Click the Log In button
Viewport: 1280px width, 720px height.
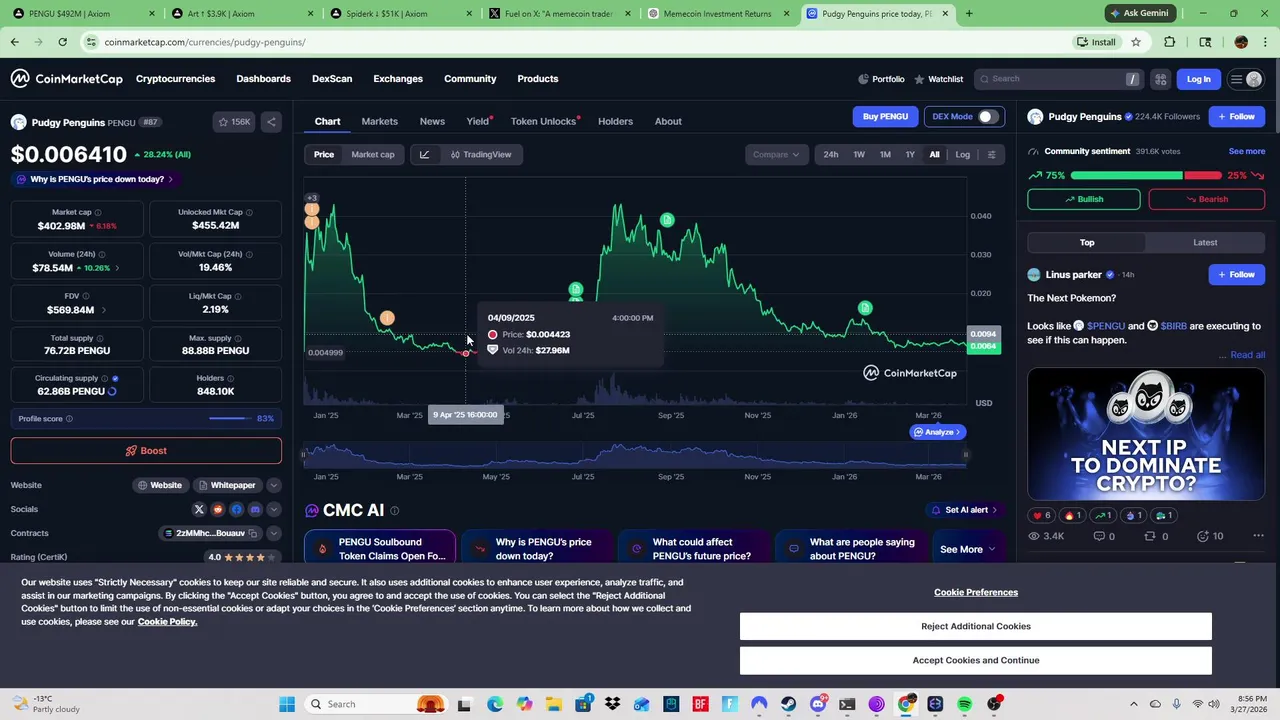[1198, 79]
